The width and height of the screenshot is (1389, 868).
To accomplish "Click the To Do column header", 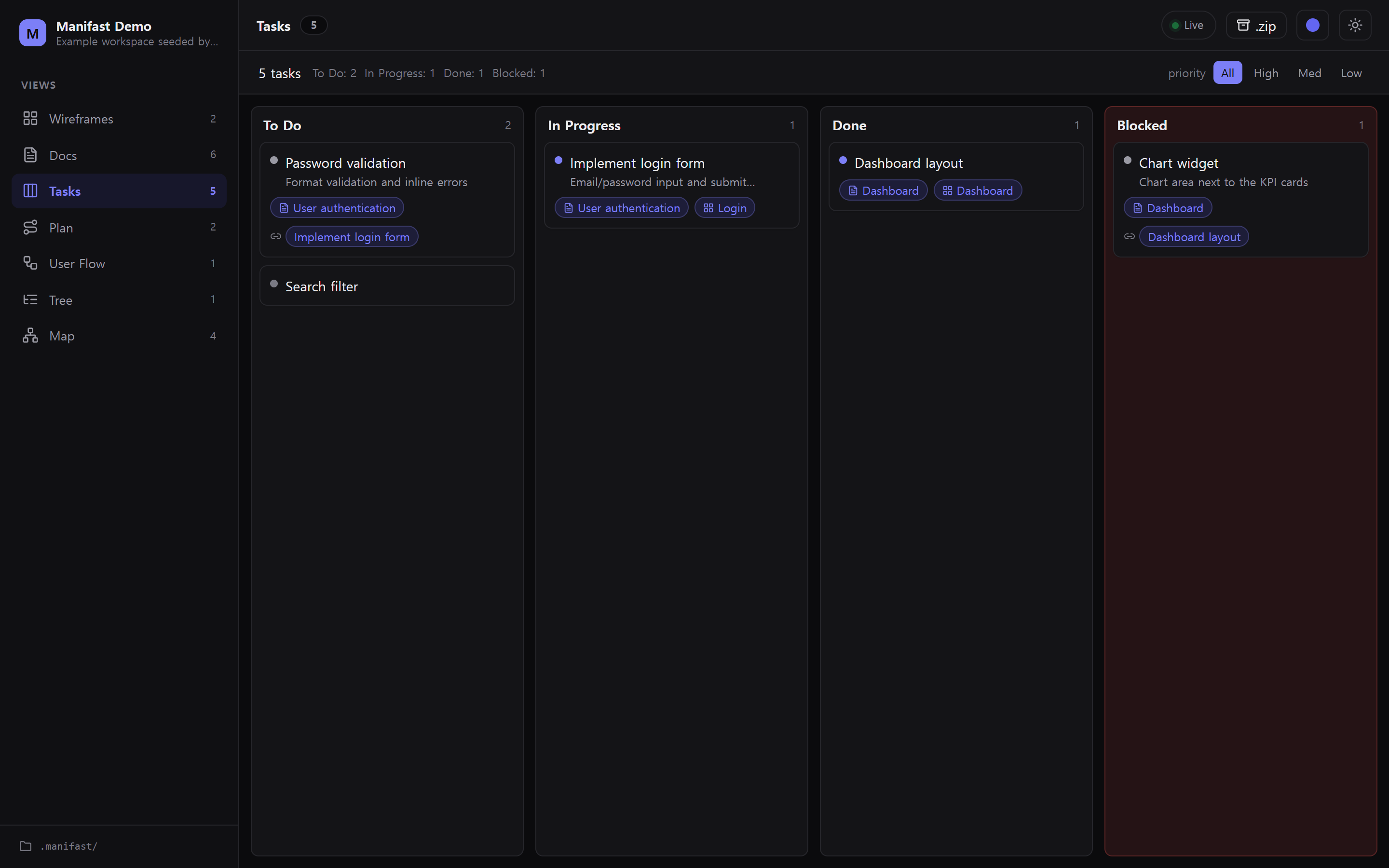I will point(387,125).
